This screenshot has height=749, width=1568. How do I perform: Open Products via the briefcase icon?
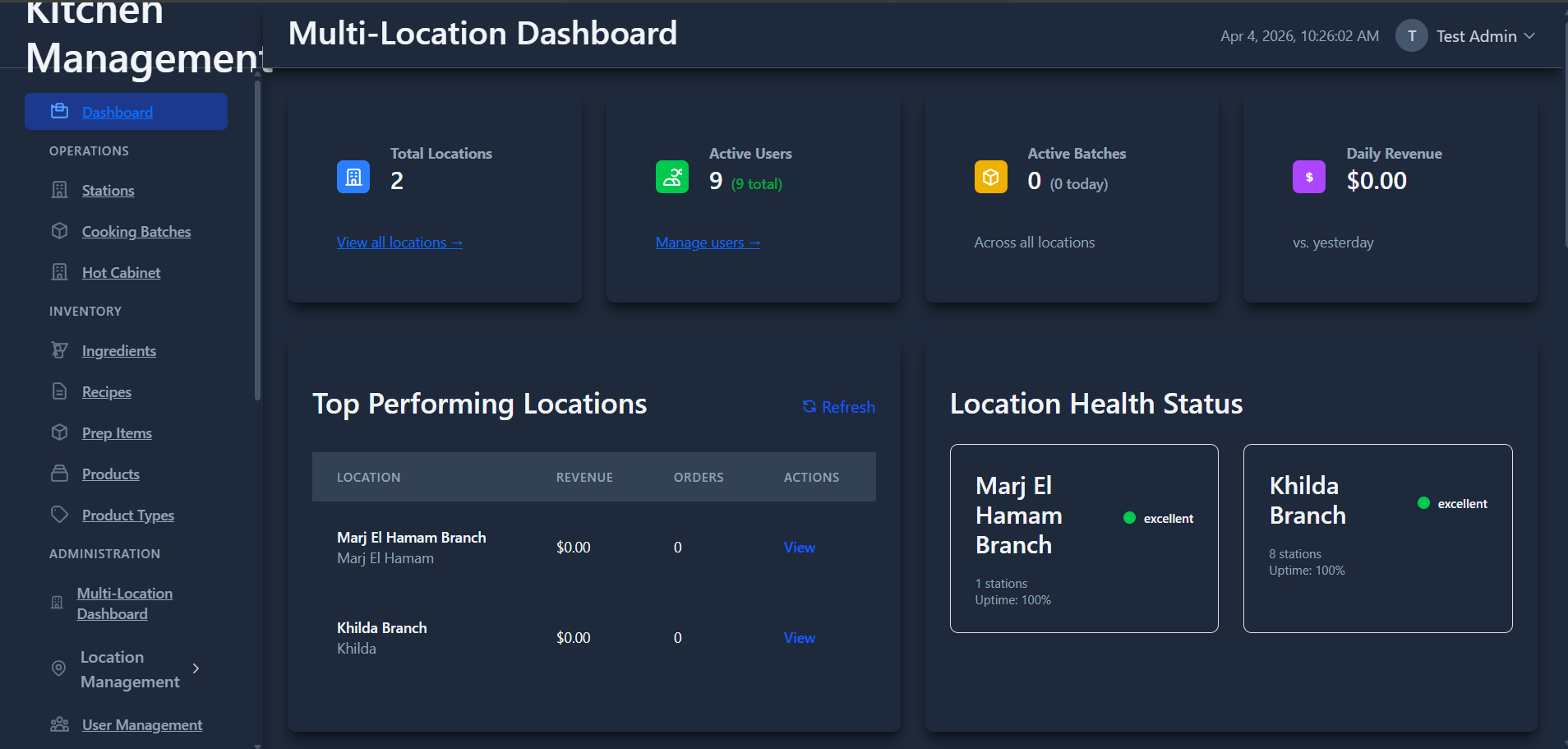pyautogui.click(x=59, y=473)
